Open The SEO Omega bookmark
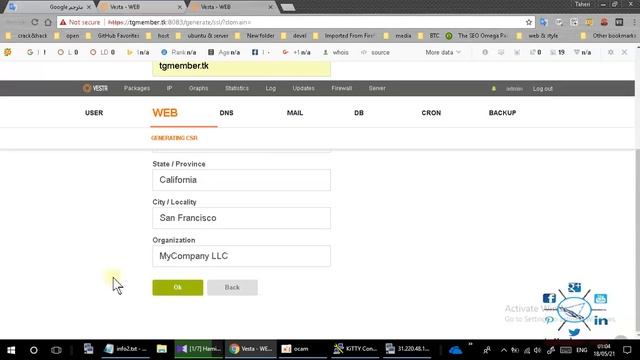The width and height of the screenshot is (640, 360). tap(476, 36)
